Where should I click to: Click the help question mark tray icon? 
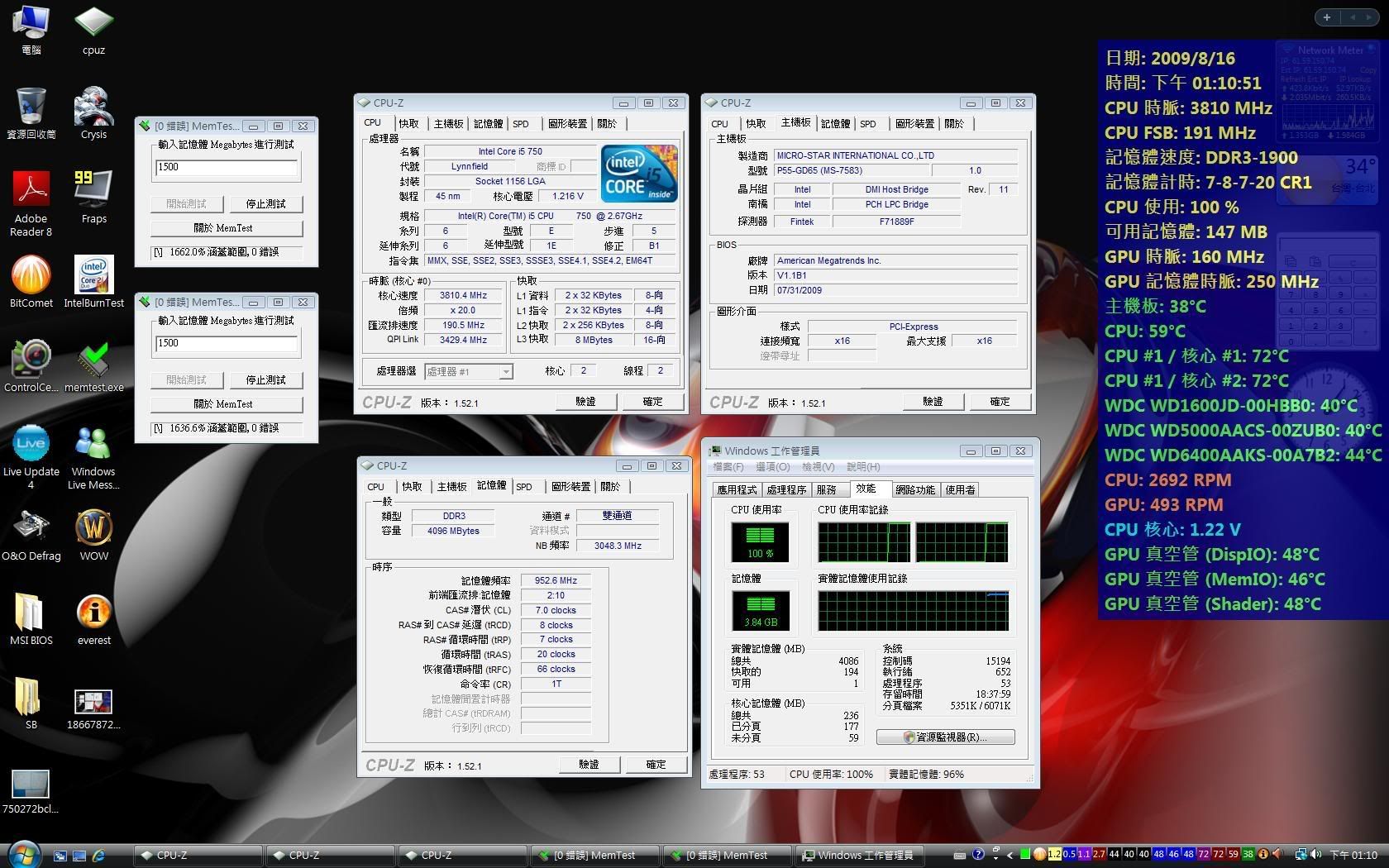(978, 855)
